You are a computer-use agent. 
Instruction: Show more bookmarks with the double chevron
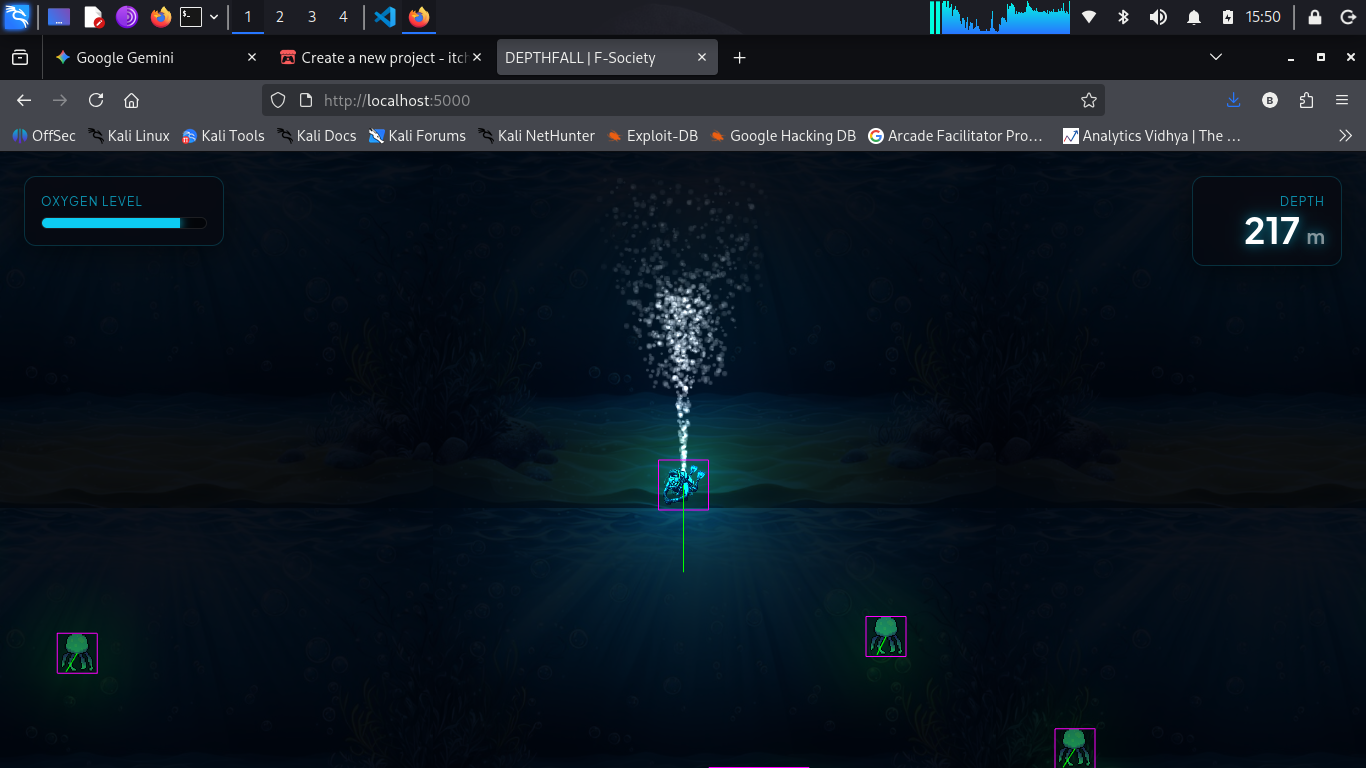(1345, 136)
